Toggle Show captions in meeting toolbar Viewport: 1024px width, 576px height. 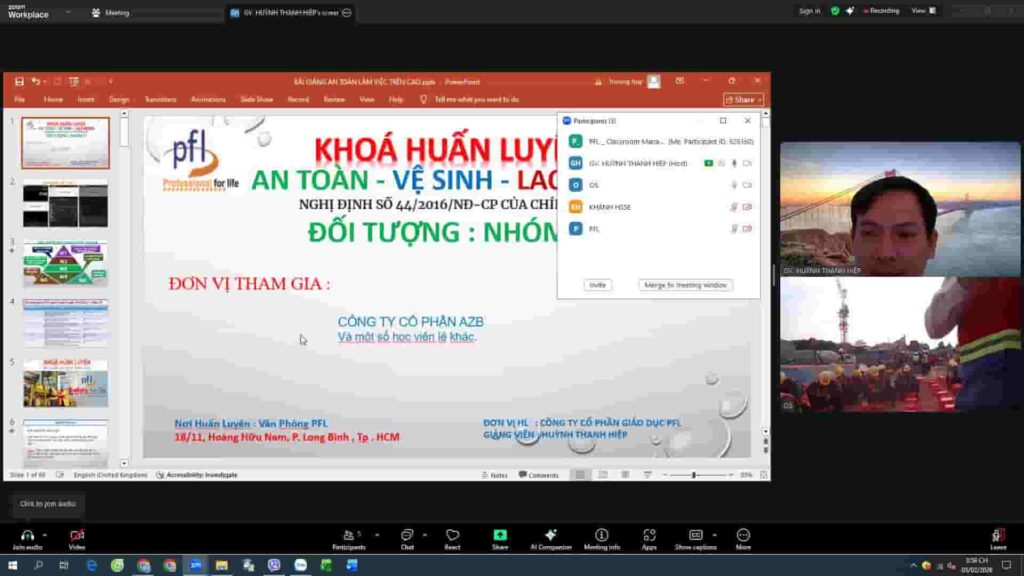(x=695, y=535)
